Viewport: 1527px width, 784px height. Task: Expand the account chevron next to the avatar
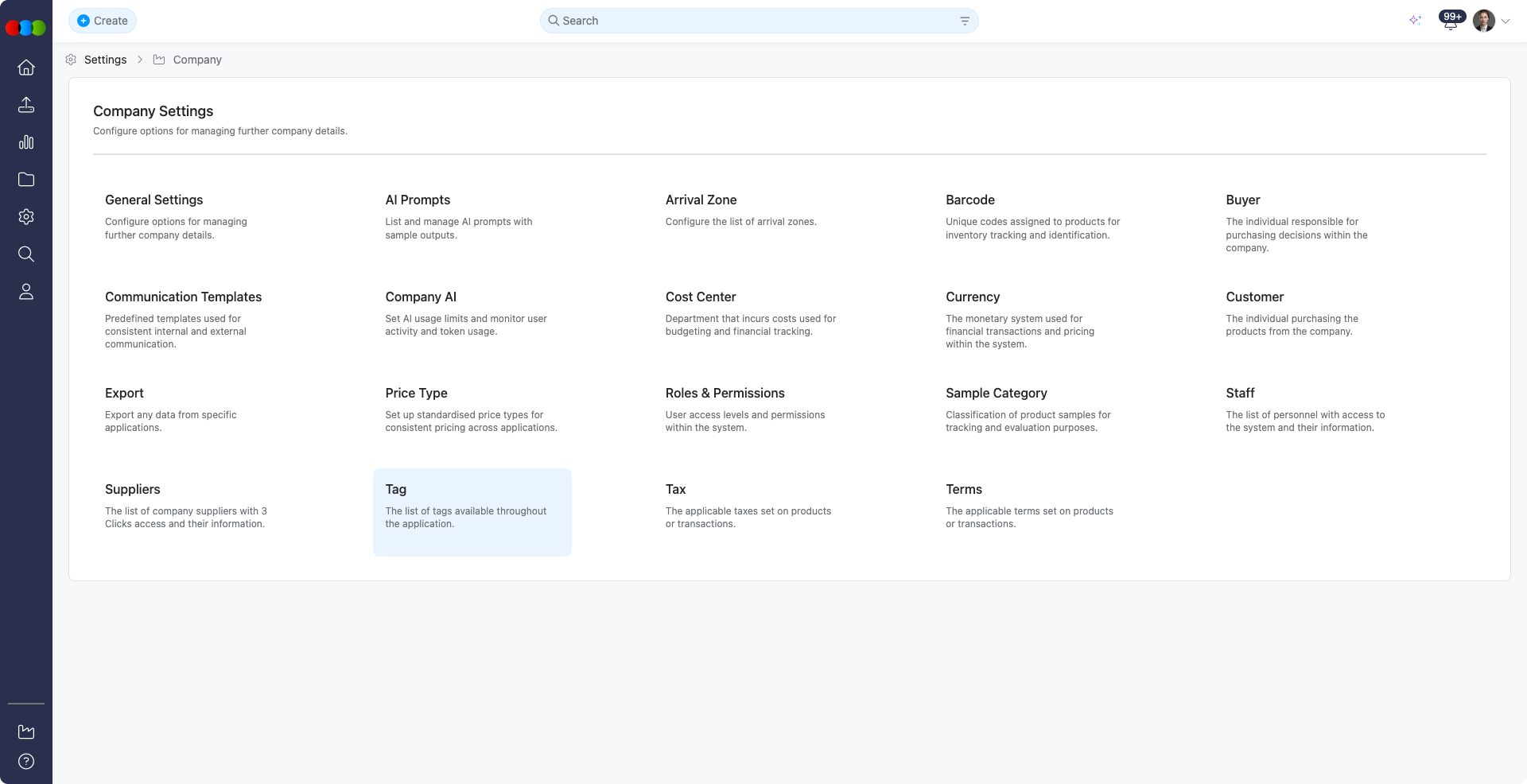pyautogui.click(x=1506, y=21)
